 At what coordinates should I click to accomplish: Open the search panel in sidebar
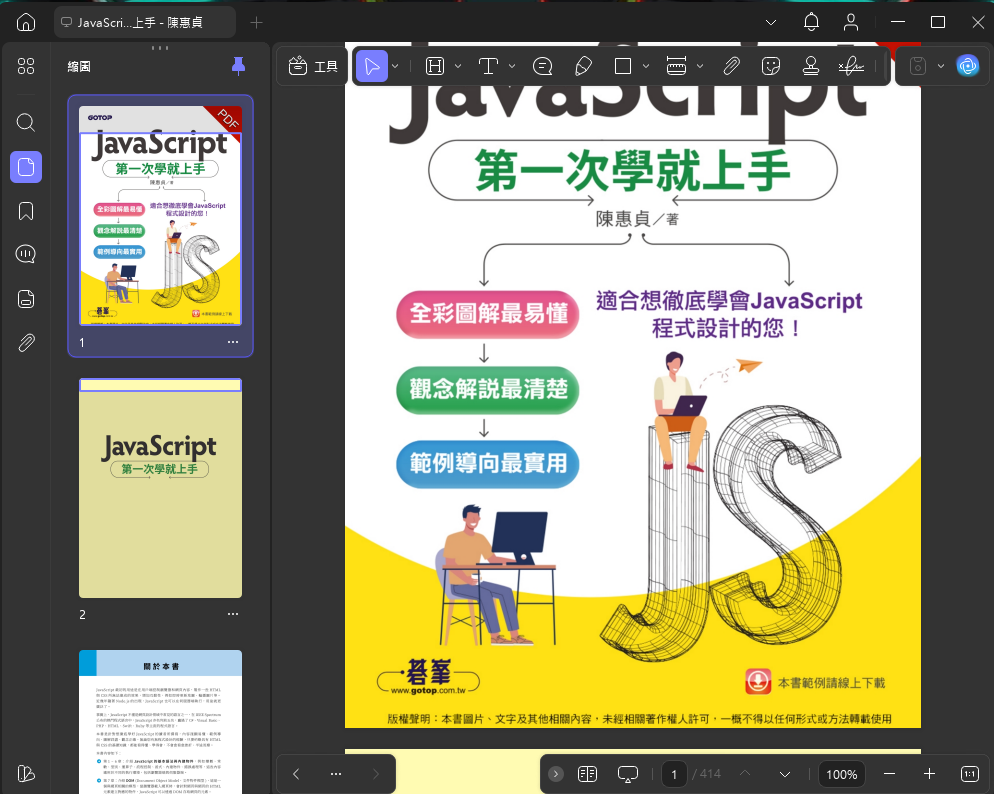[26, 122]
